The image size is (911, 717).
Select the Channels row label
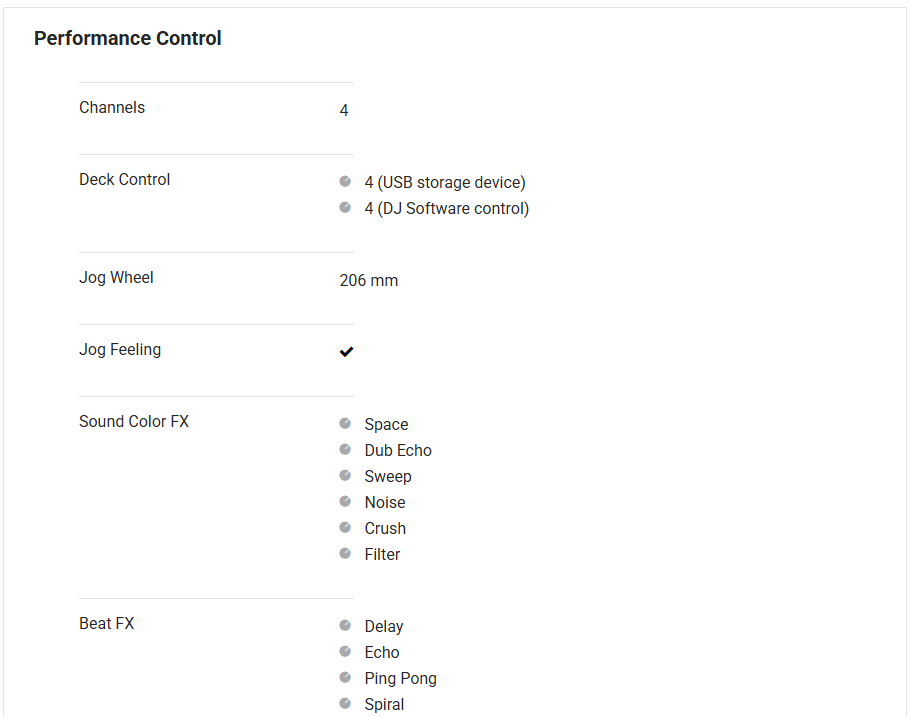click(x=112, y=108)
